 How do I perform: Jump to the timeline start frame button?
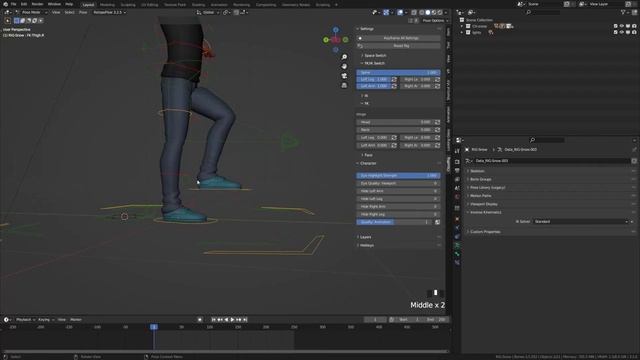click(x=213, y=320)
